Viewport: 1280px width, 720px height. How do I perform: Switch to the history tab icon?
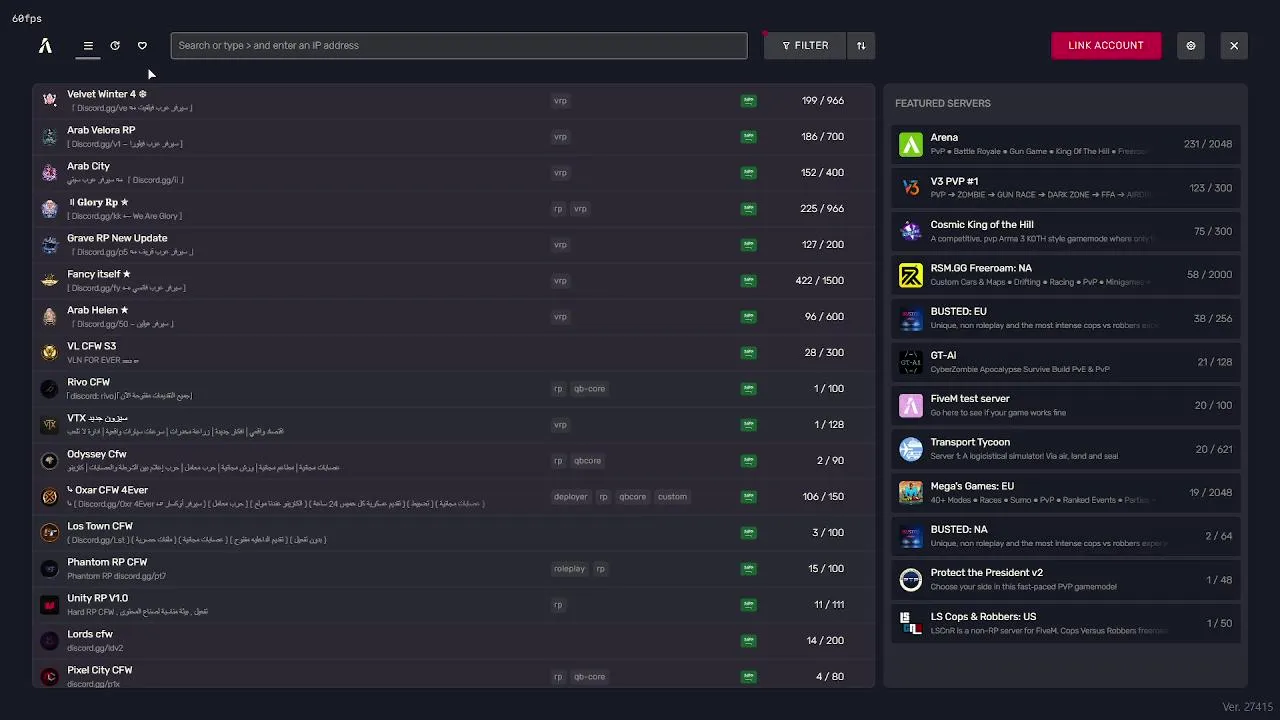(115, 46)
